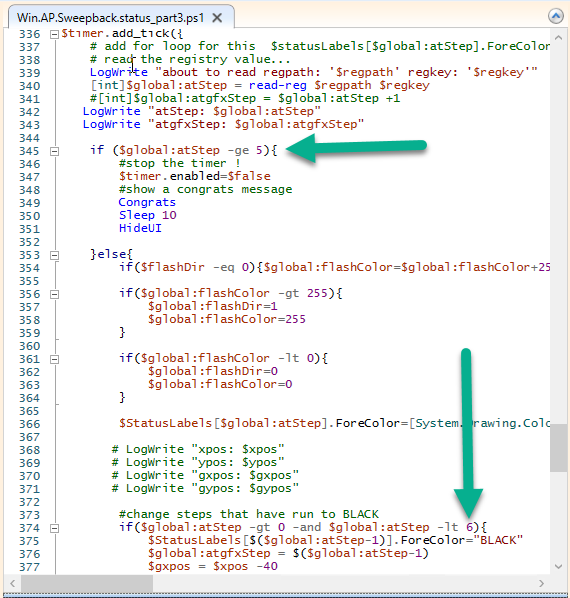The image size is (570, 598).
Task: Click '# LogWrite "ypos: $ypos"' comment
Action: pos(198,462)
